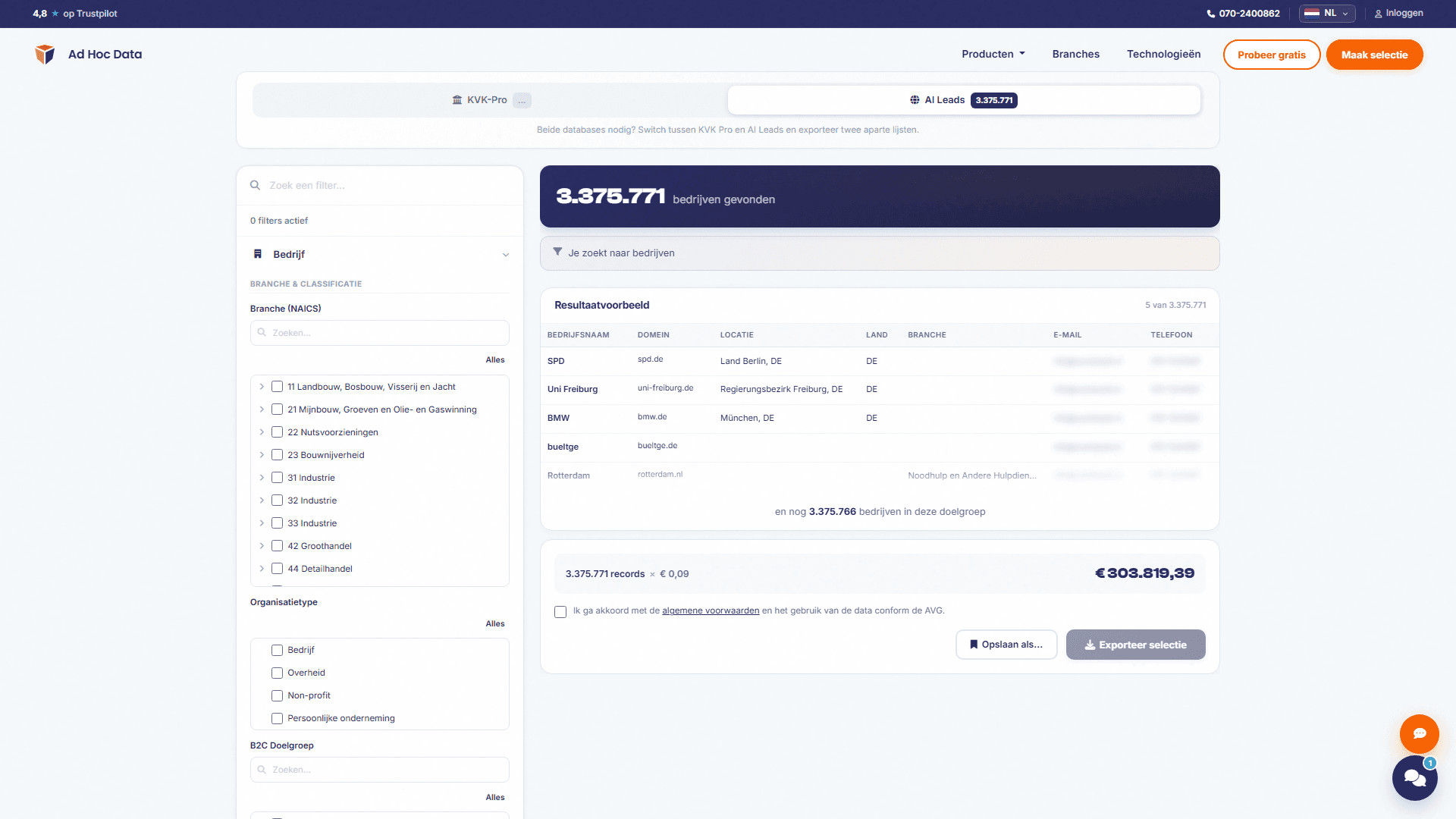The height and width of the screenshot is (819, 1456).
Task: Click the Dutch flag icon
Action: 1312,13
